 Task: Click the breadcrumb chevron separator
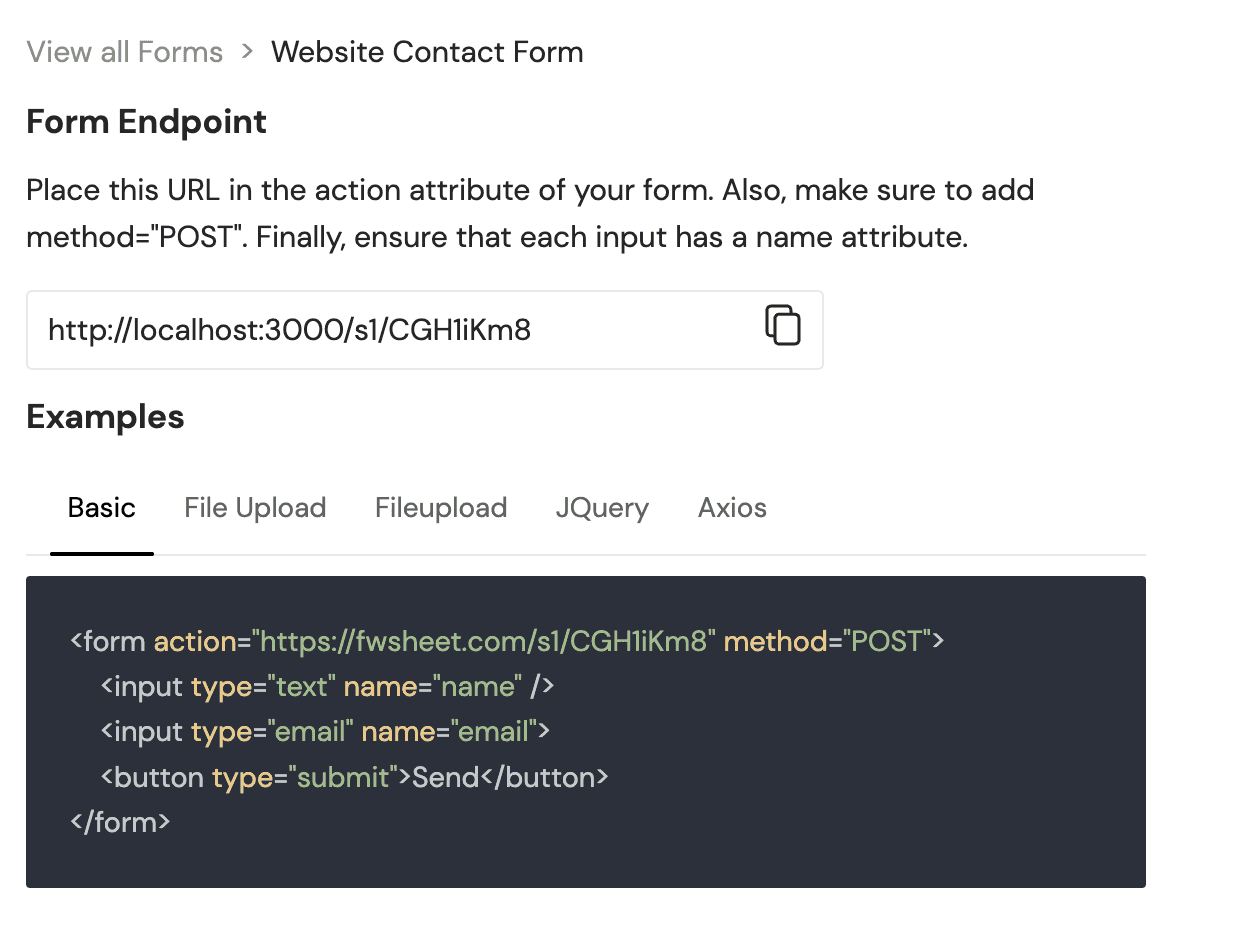(247, 52)
